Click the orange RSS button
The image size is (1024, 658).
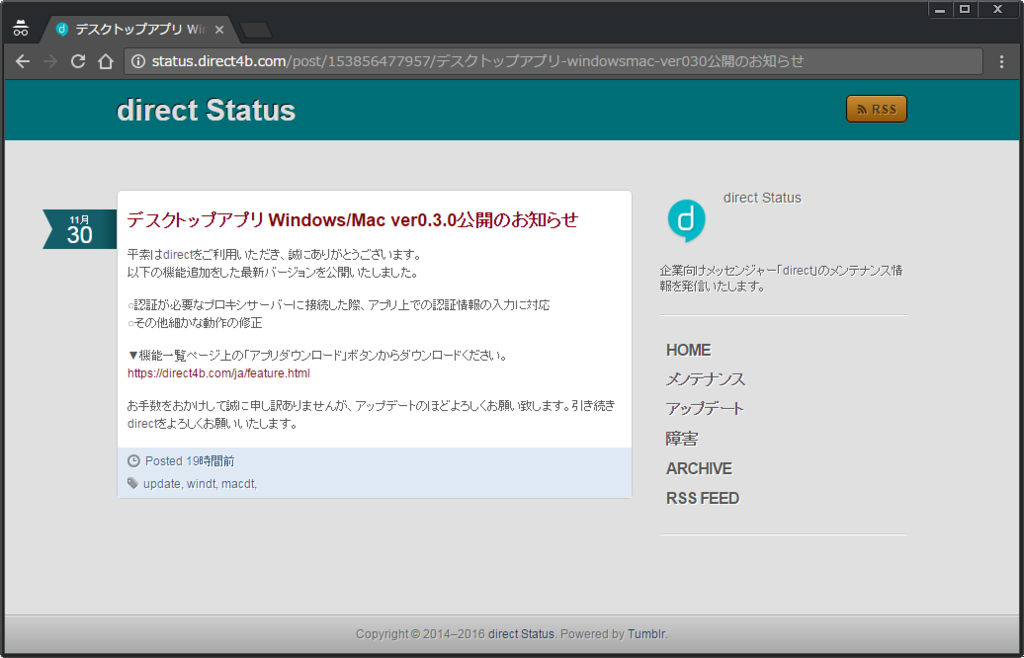click(x=876, y=109)
